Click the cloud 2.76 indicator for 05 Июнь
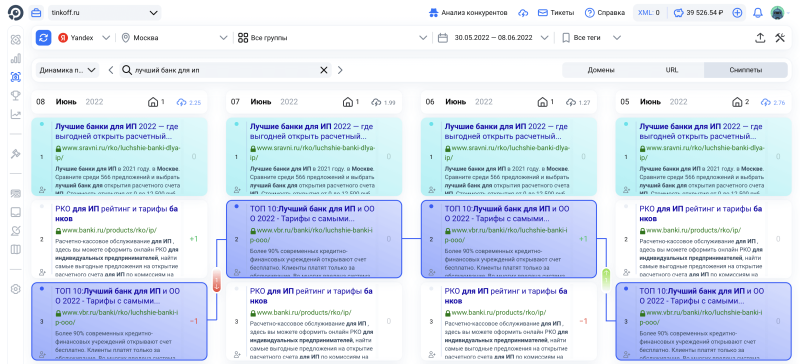Screen dimensions: 800x364 coord(773,102)
